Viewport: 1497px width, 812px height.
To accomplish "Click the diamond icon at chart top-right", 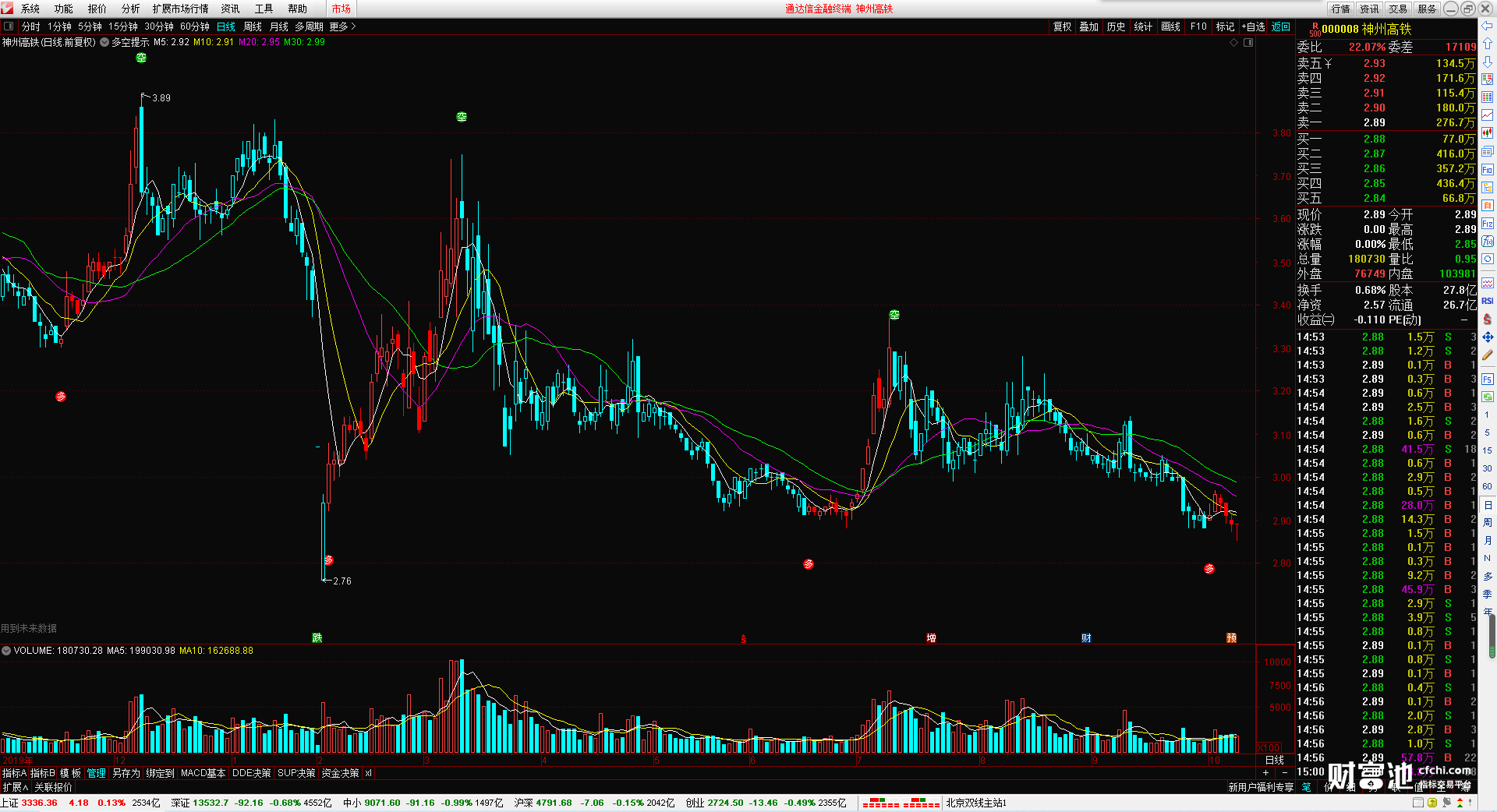I will [1234, 42].
